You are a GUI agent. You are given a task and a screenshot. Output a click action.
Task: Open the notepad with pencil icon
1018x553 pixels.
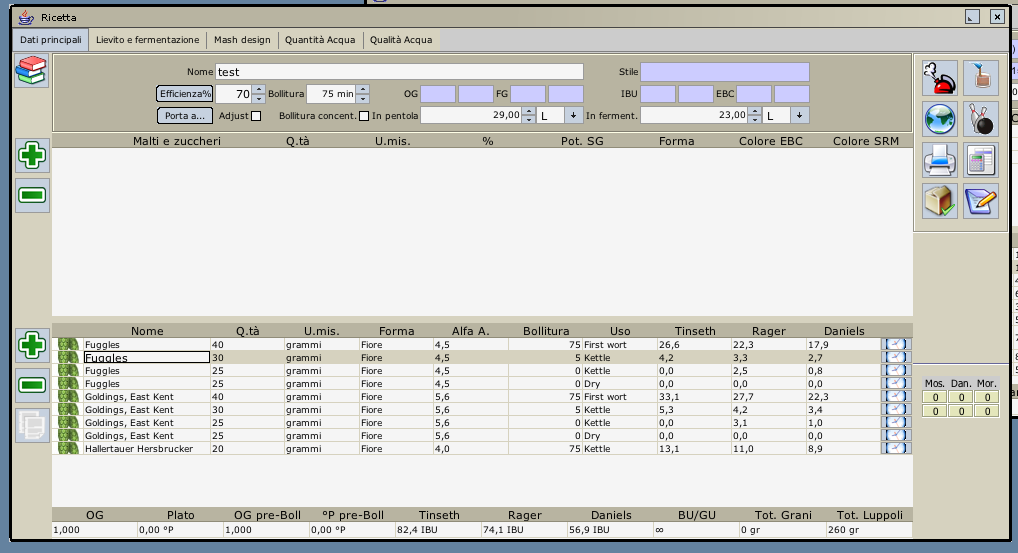click(980, 201)
